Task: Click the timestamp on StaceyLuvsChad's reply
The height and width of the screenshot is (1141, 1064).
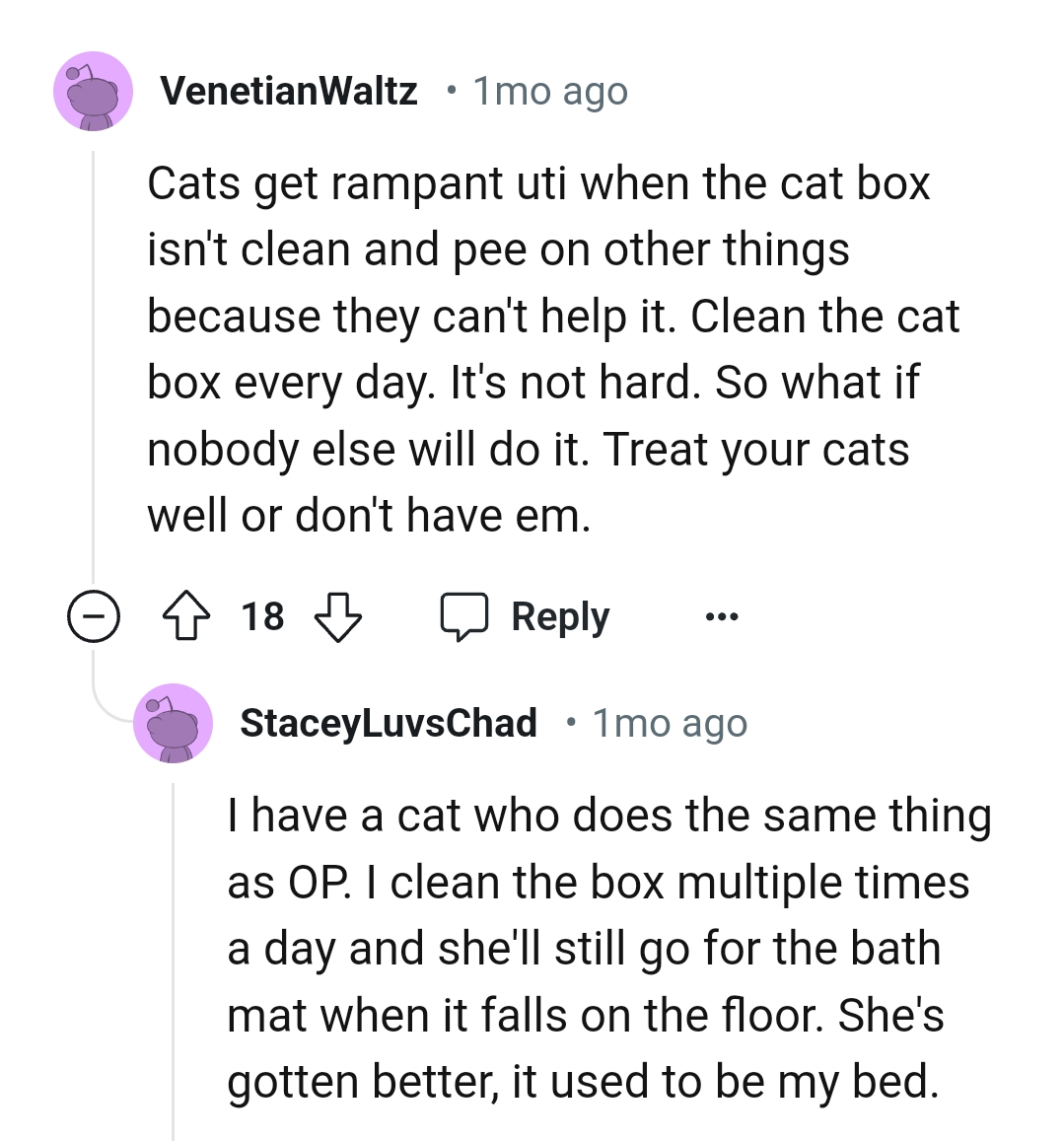Action: [670, 724]
